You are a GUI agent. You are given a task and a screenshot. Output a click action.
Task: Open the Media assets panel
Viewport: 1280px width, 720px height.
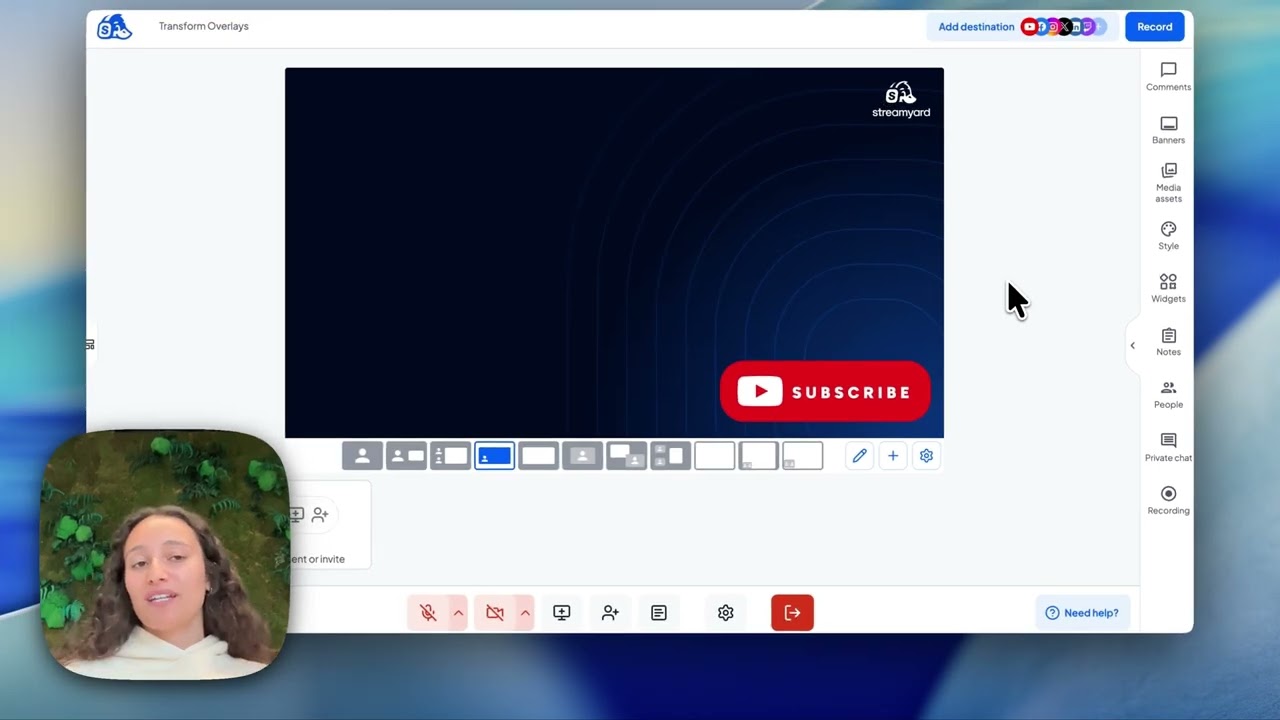click(x=1168, y=182)
